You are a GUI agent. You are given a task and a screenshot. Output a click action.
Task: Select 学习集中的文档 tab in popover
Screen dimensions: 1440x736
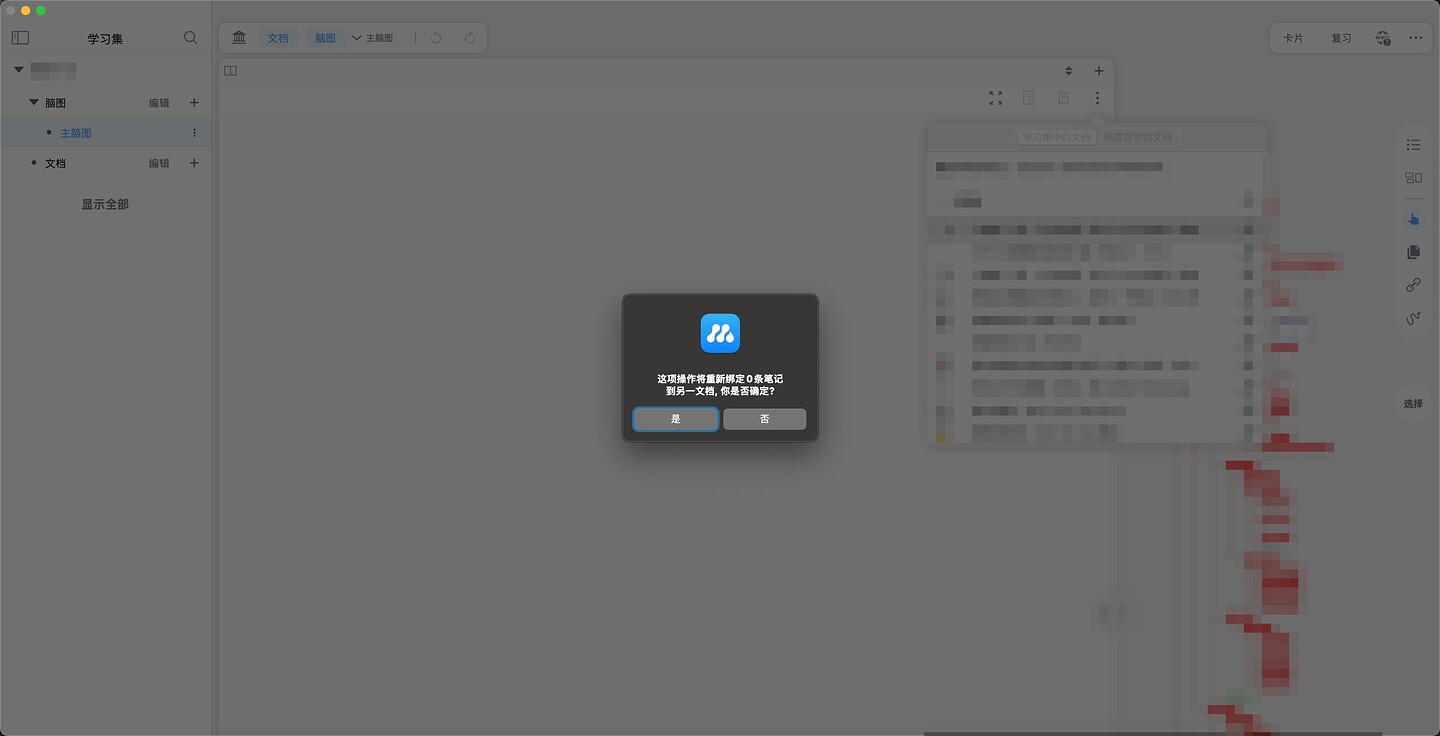pyautogui.click(x=1057, y=137)
